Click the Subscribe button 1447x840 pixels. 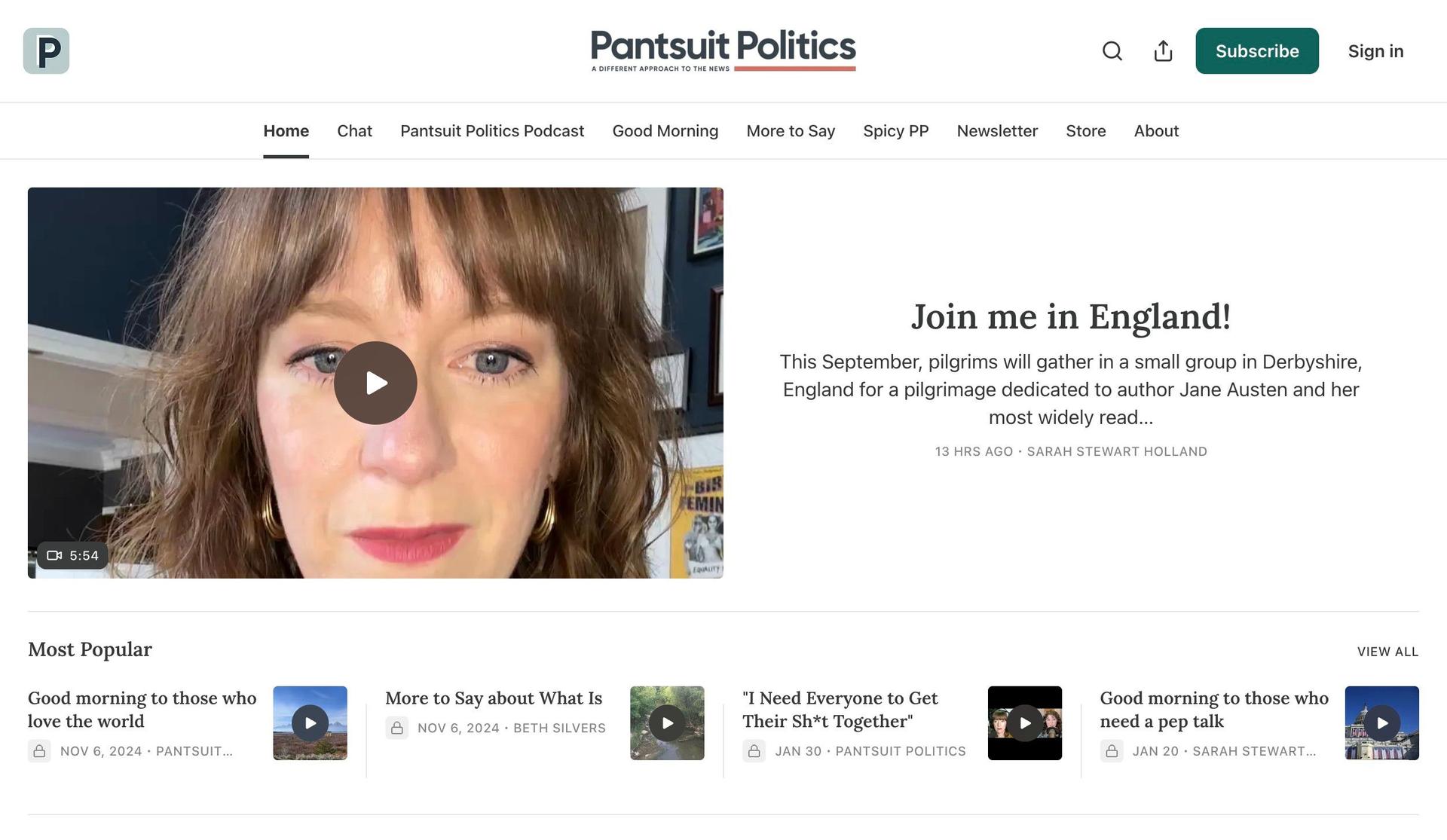point(1257,51)
